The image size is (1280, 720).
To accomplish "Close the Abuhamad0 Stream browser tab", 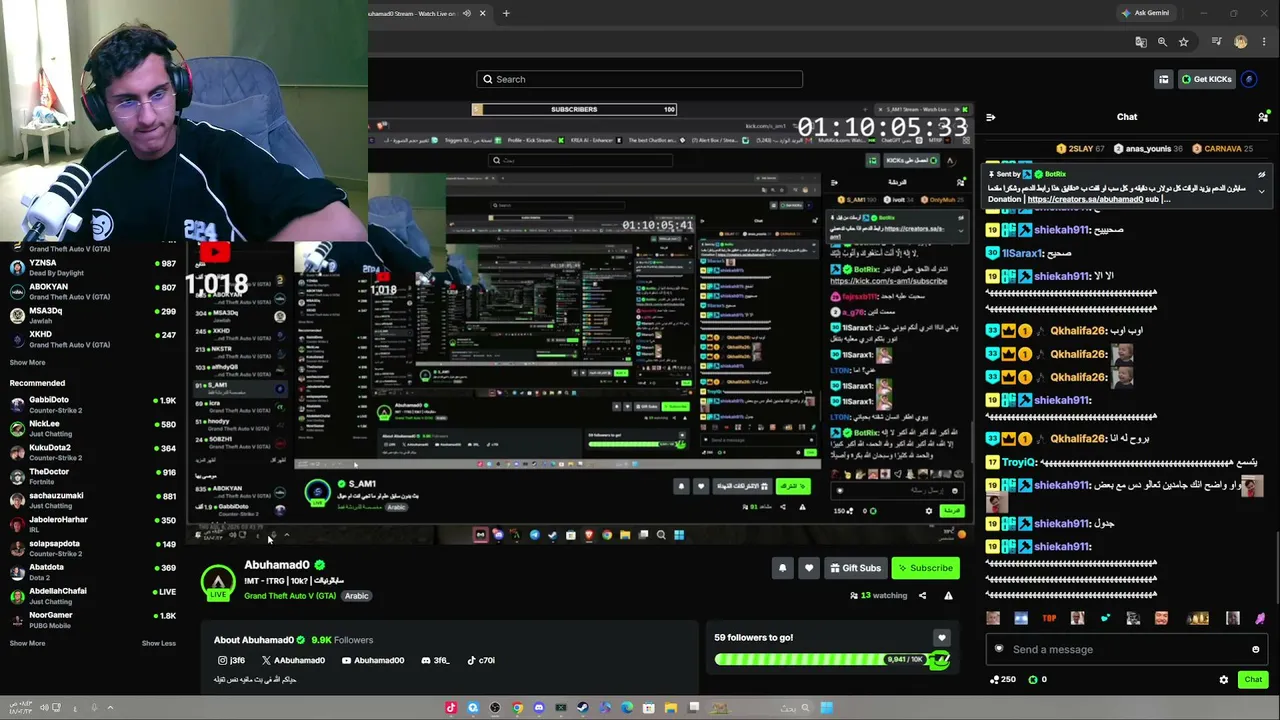I will pyautogui.click(x=483, y=13).
